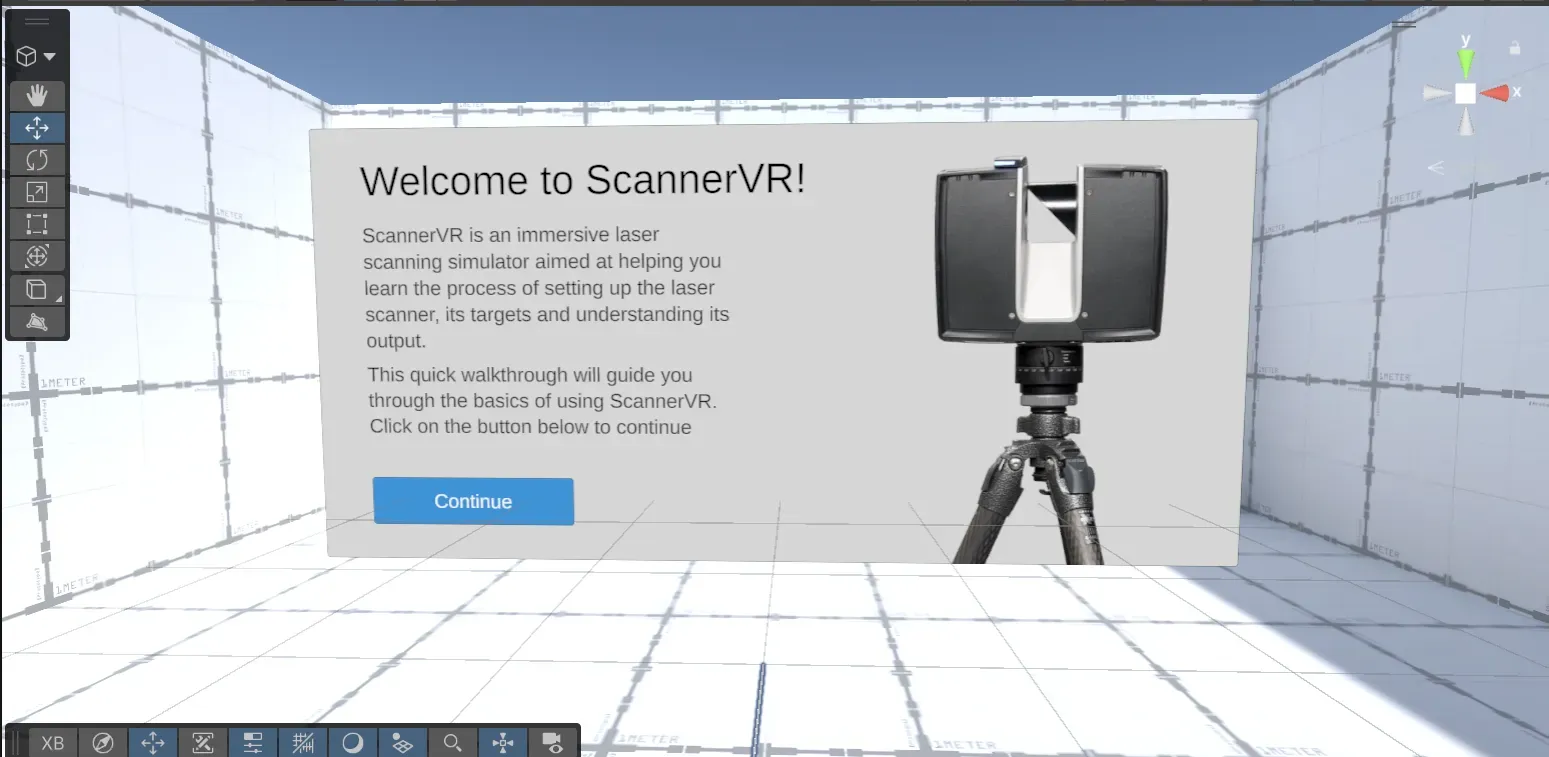The image size is (1549, 757).
Task: Select the Hand (View) tool
Action: (37, 96)
